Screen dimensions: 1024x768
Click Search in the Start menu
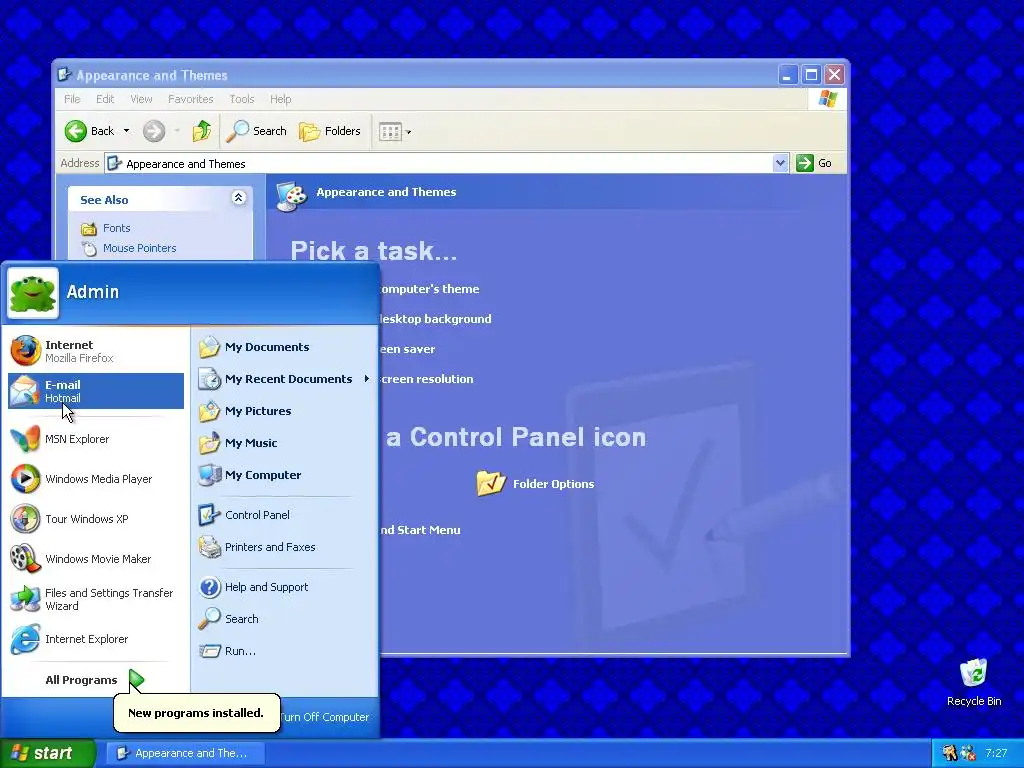[x=284, y=618]
